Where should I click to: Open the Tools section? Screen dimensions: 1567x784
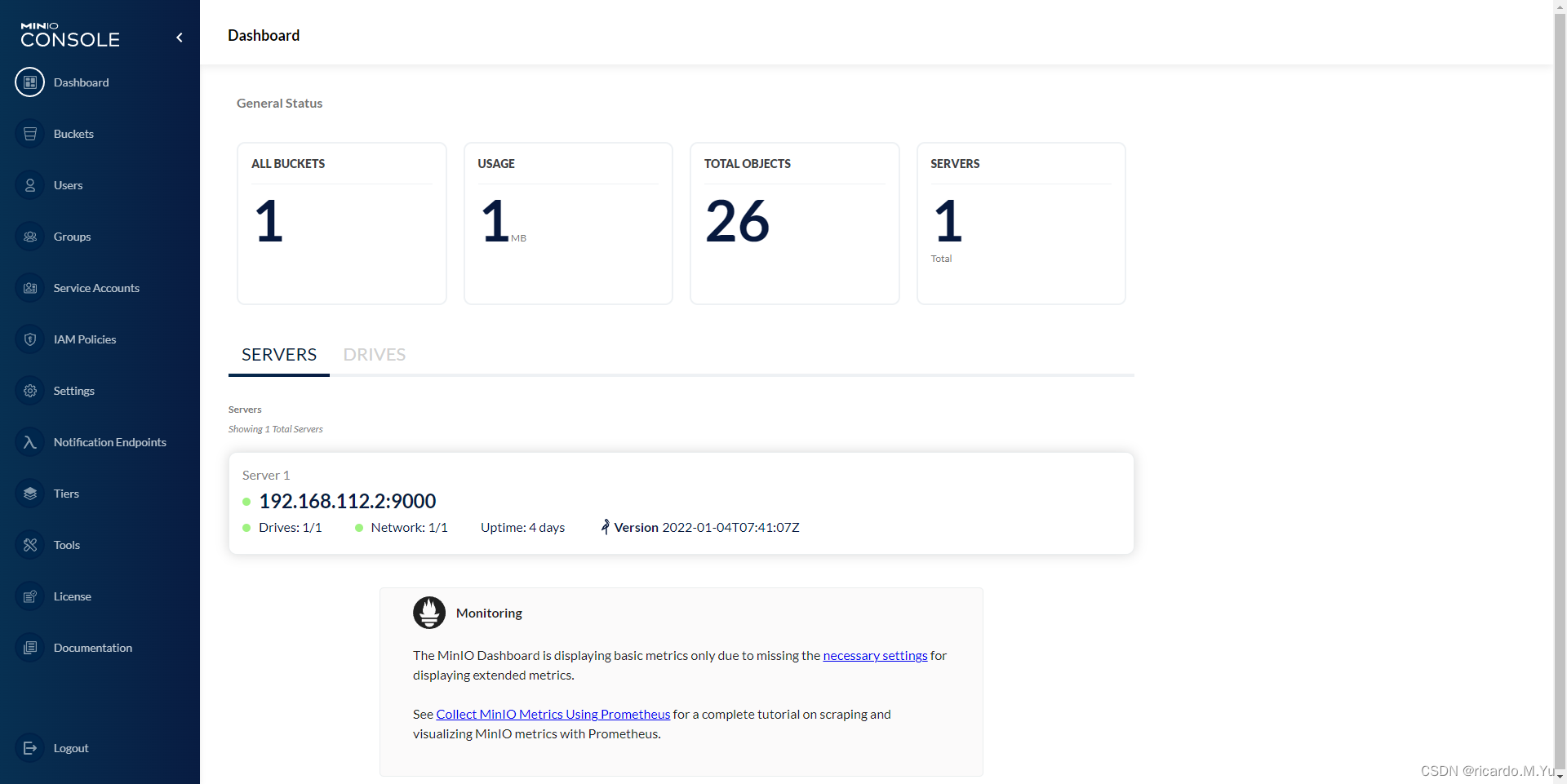(66, 544)
